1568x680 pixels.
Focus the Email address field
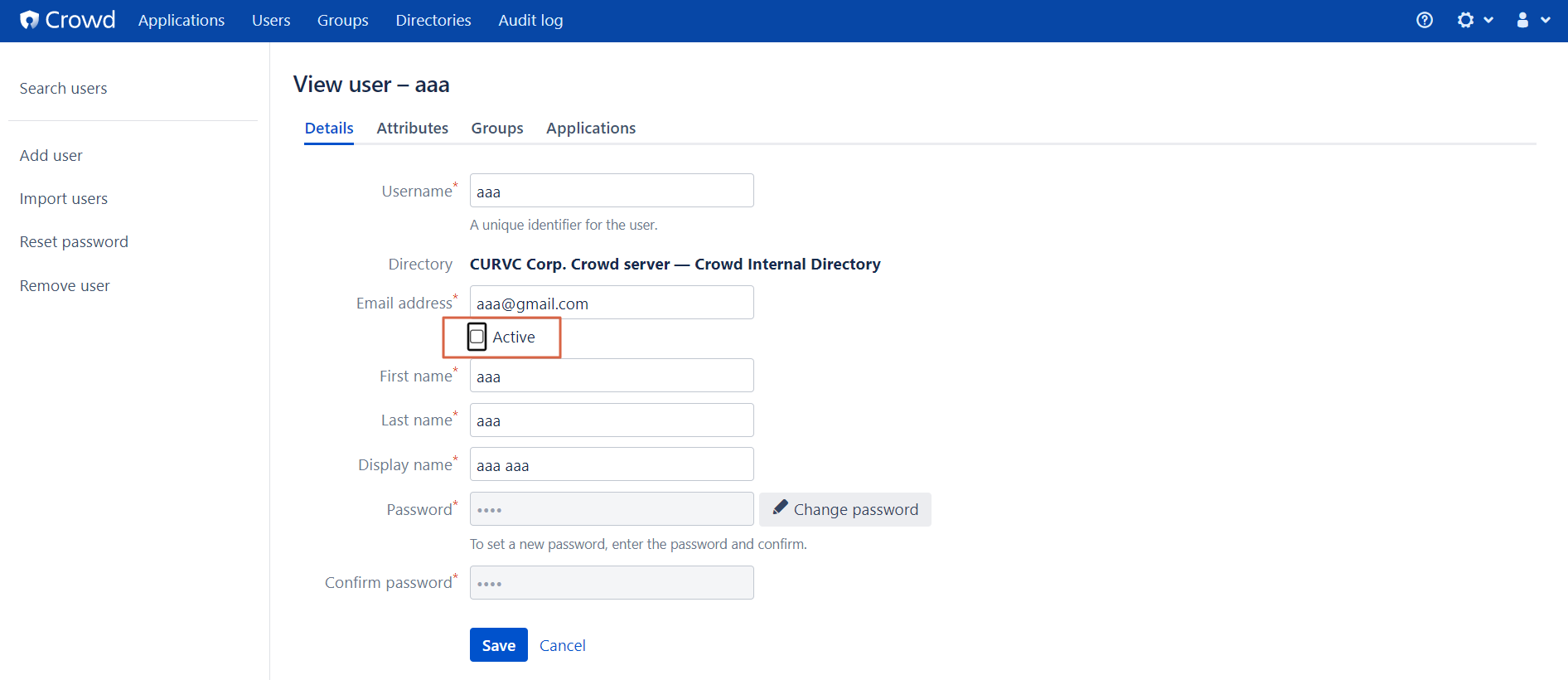[x=612, y=303]
